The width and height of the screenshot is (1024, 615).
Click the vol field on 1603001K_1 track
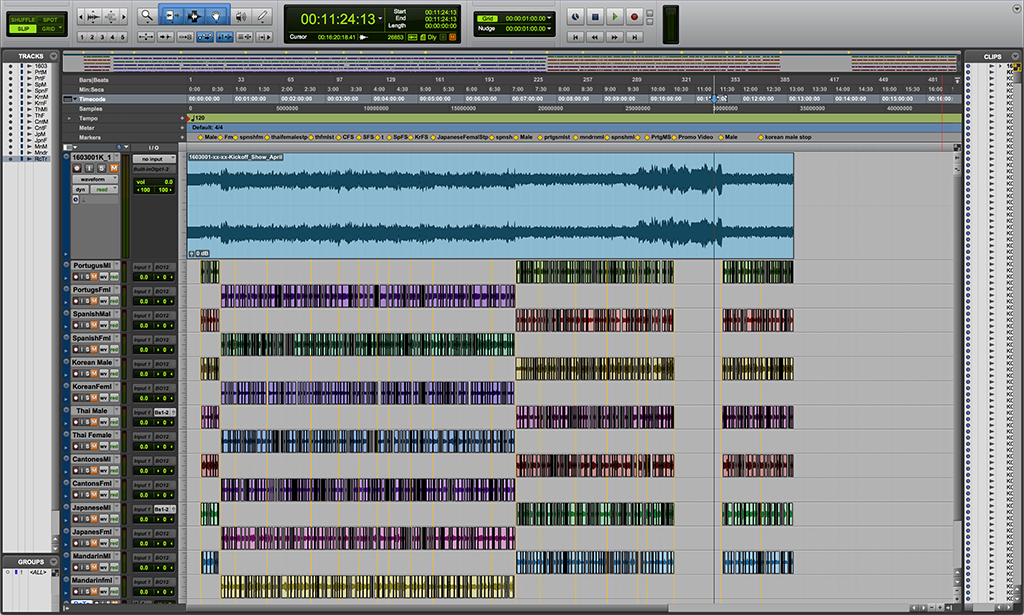[x=153, y=181]
